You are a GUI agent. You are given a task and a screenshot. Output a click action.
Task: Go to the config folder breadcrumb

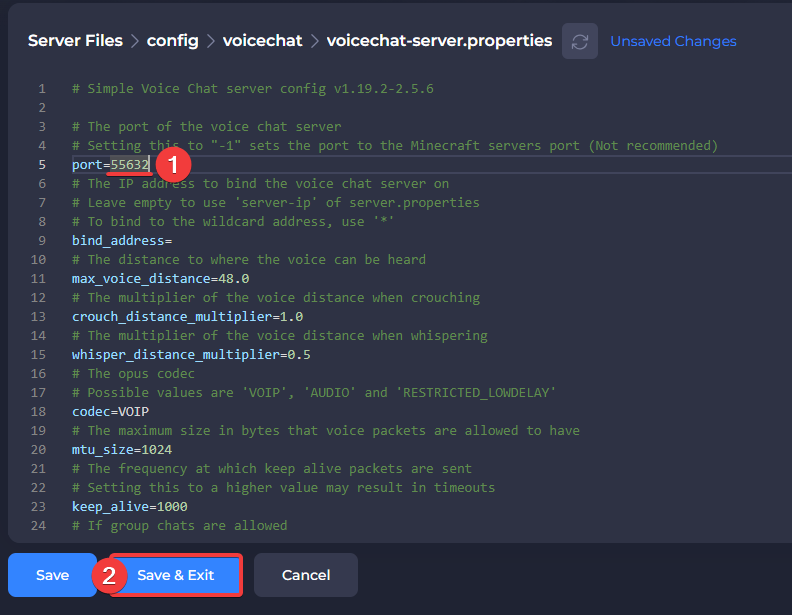tap(172, 40)
